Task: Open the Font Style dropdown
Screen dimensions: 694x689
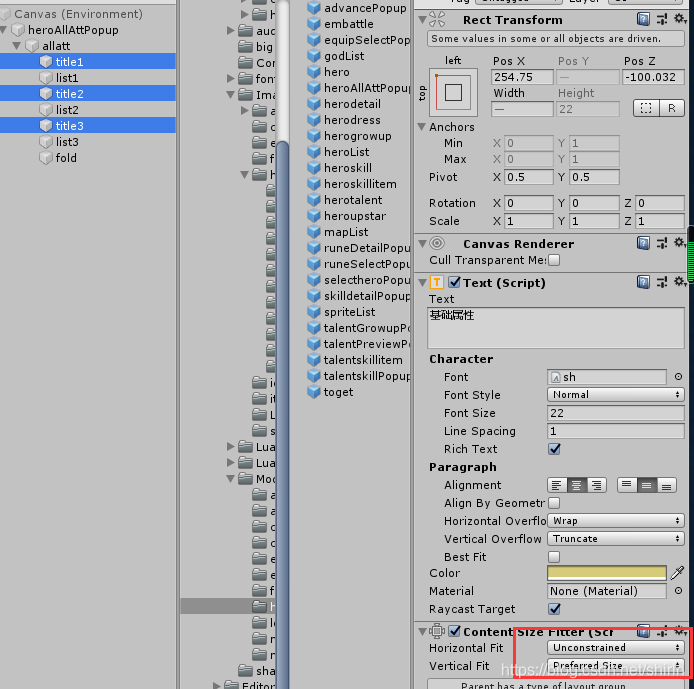Action: 616,395
